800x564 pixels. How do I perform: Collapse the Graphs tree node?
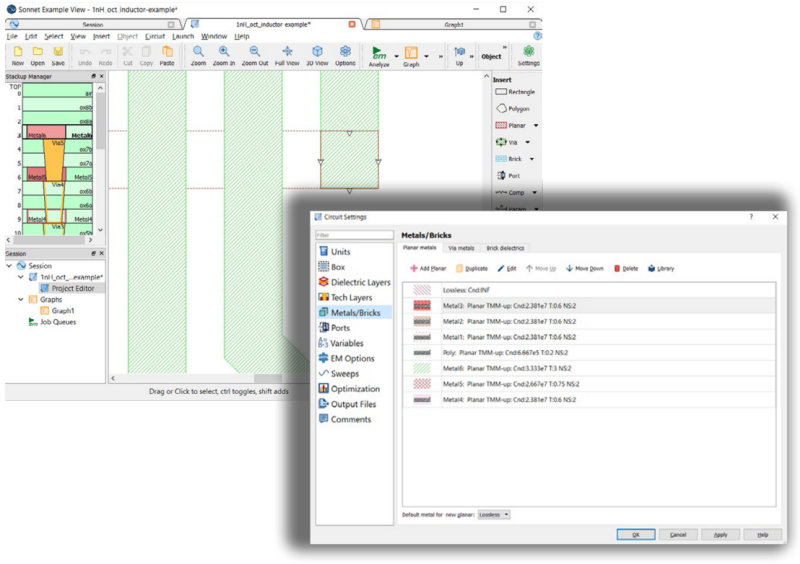click(x=20, y=299)
